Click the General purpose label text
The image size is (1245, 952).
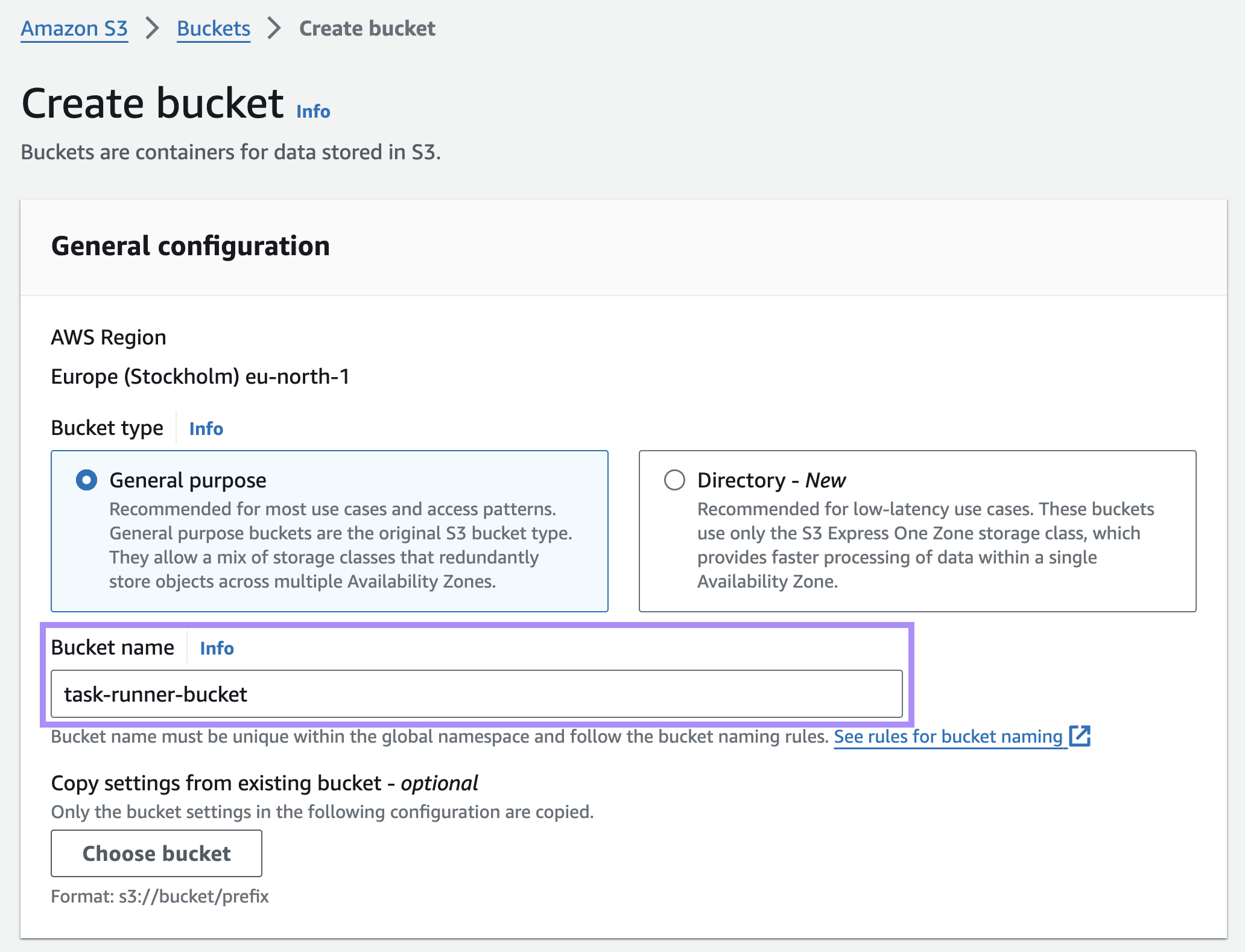point(187,480)
